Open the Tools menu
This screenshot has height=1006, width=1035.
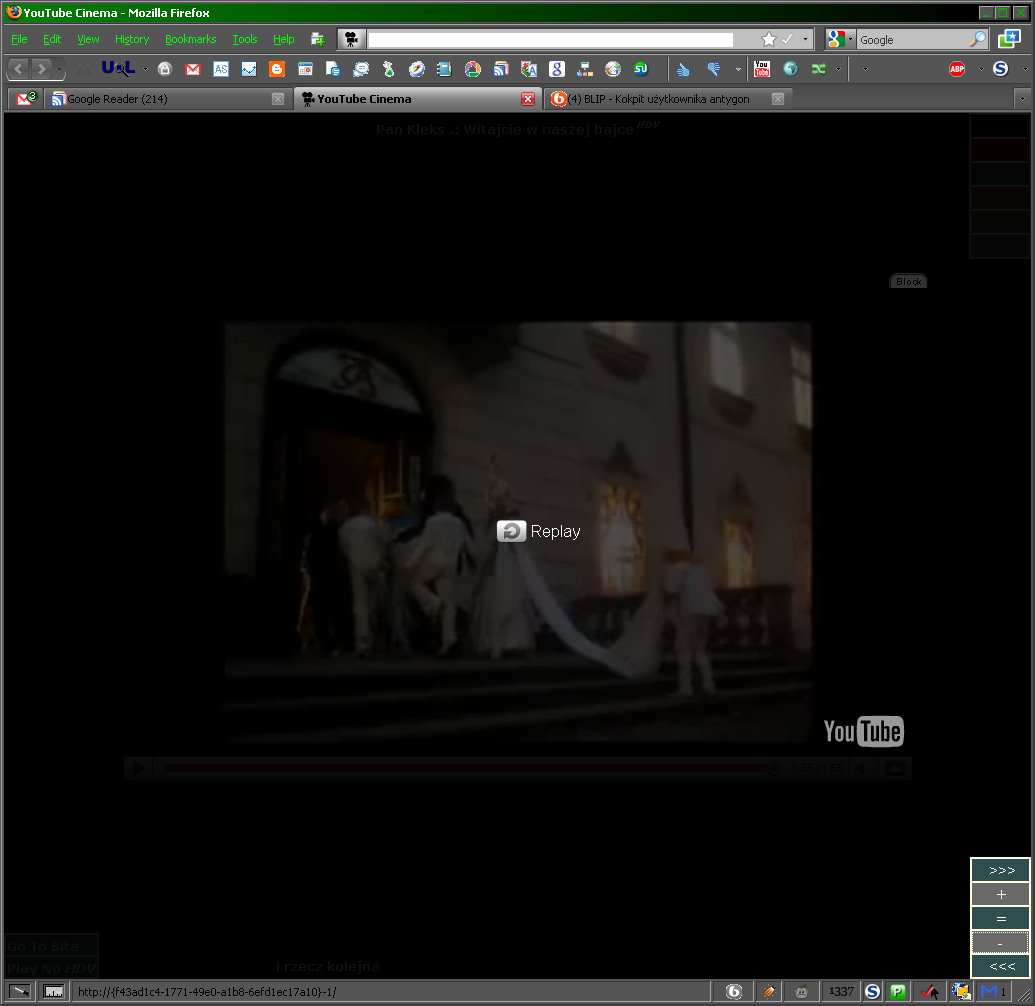click(245, 40)
